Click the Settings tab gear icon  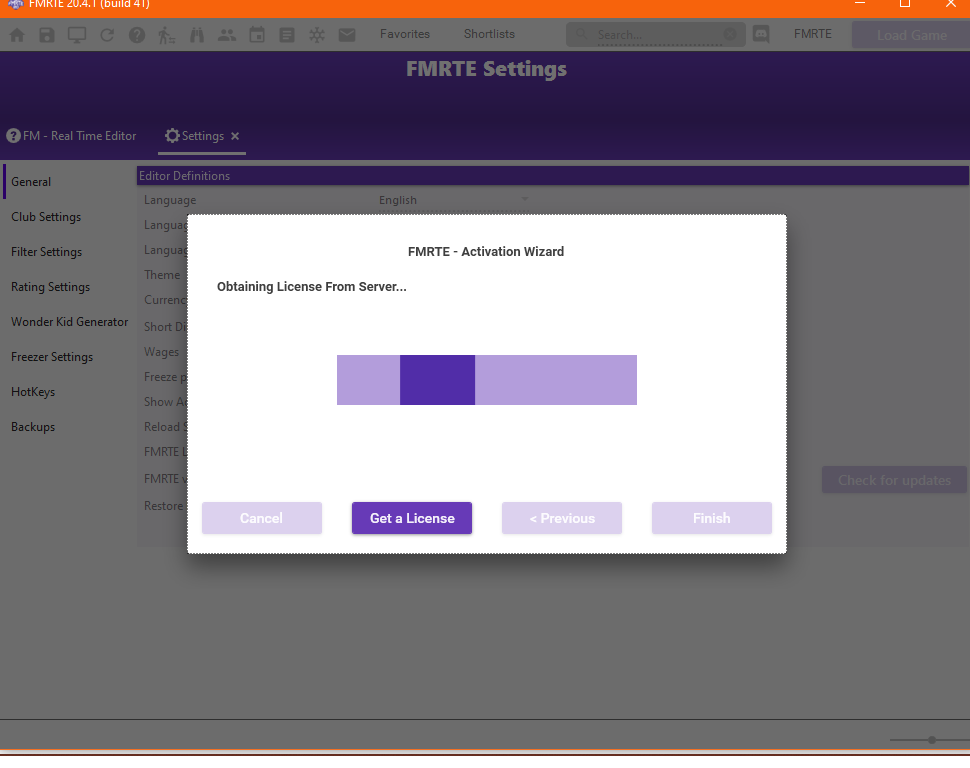[173, 136]
